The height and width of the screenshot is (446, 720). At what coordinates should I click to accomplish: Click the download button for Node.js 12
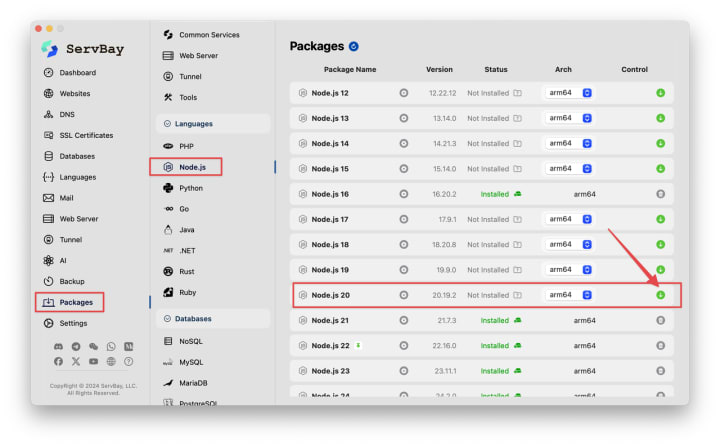tap(660, 93)
